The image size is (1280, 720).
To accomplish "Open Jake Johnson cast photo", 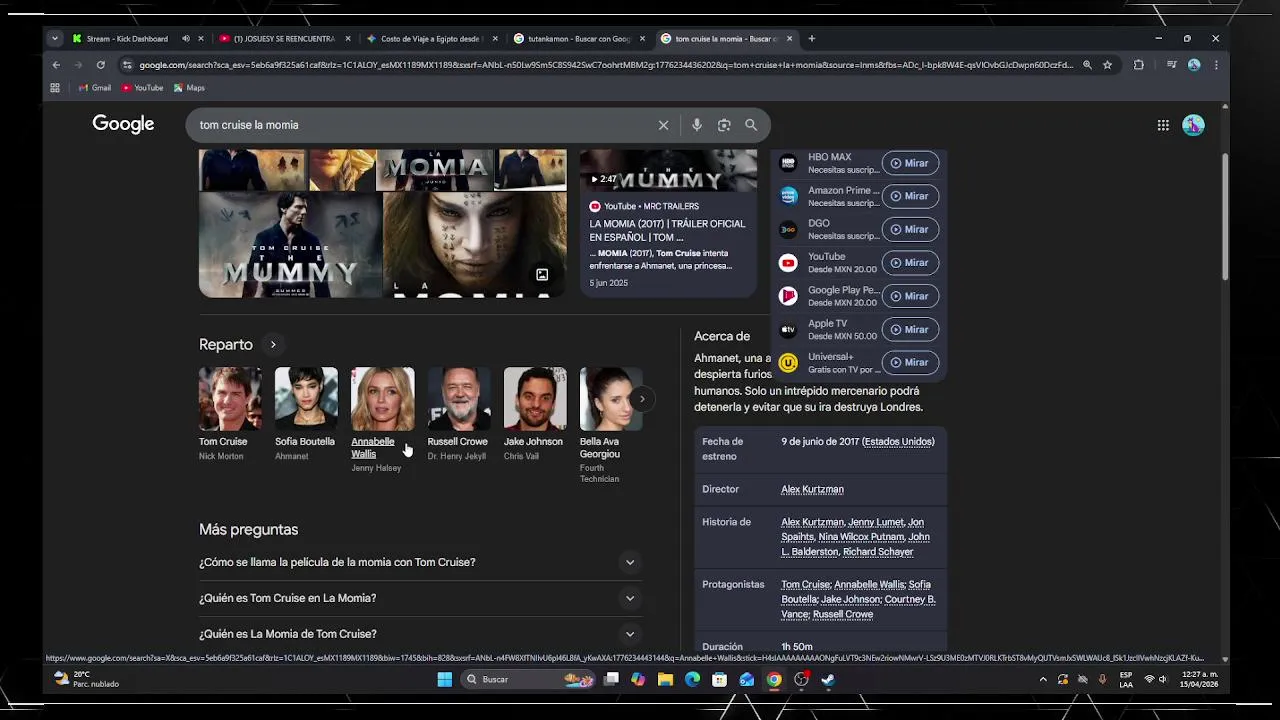I will (x=535, y=399).
